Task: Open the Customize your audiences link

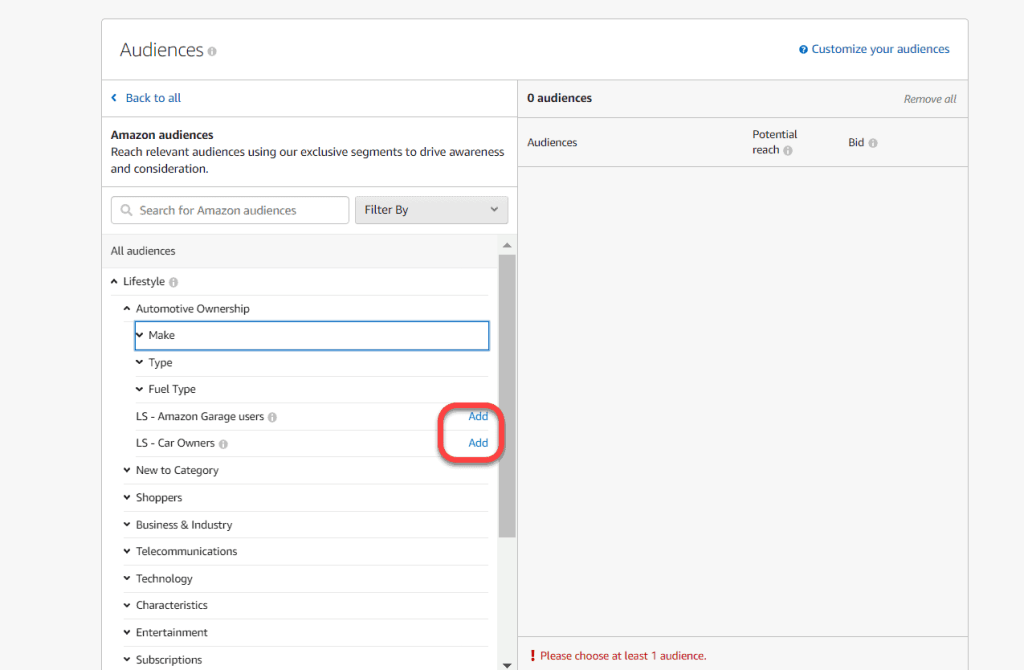Action: tap(880, 49)
